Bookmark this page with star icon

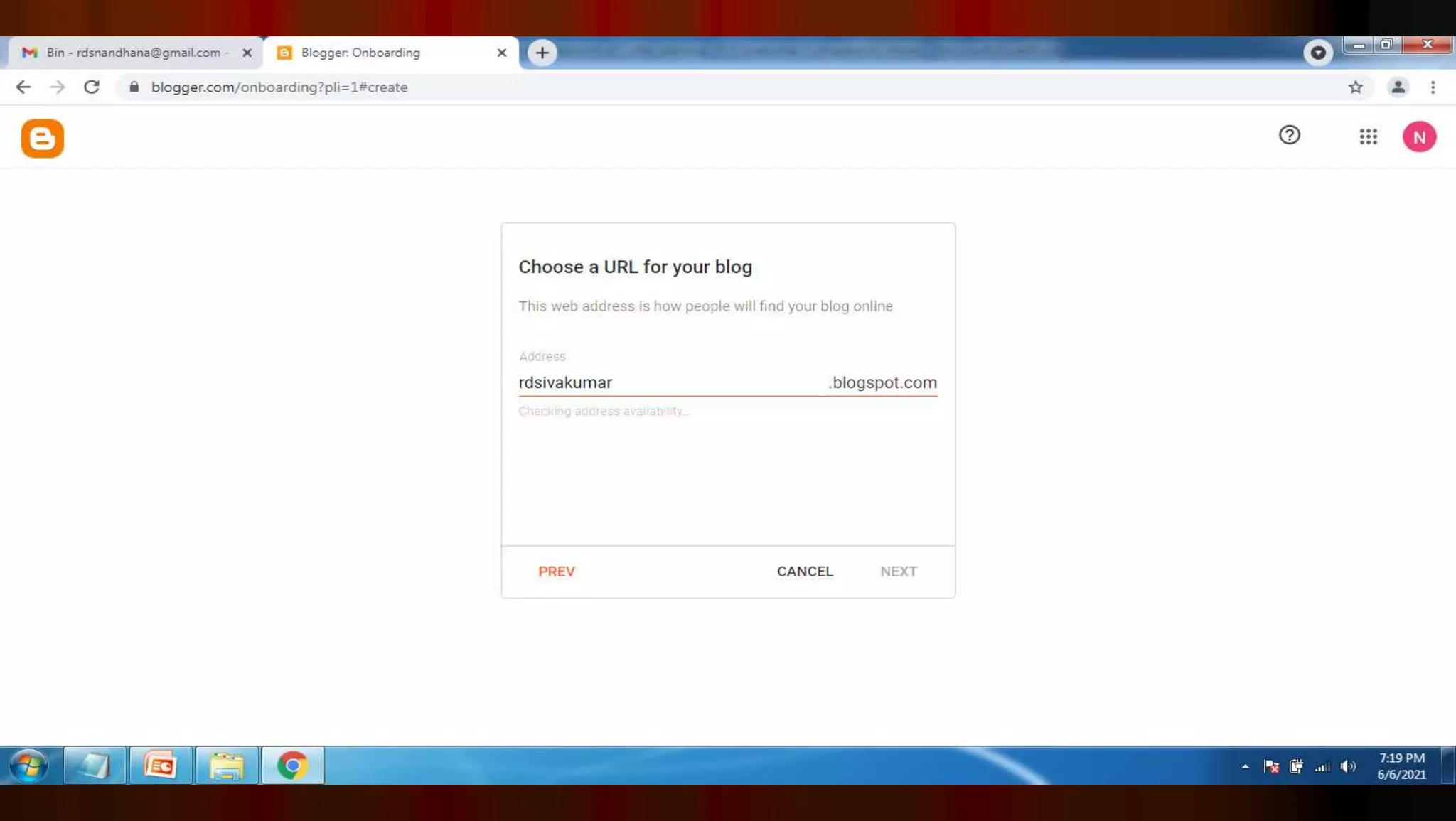[1356, 87]
